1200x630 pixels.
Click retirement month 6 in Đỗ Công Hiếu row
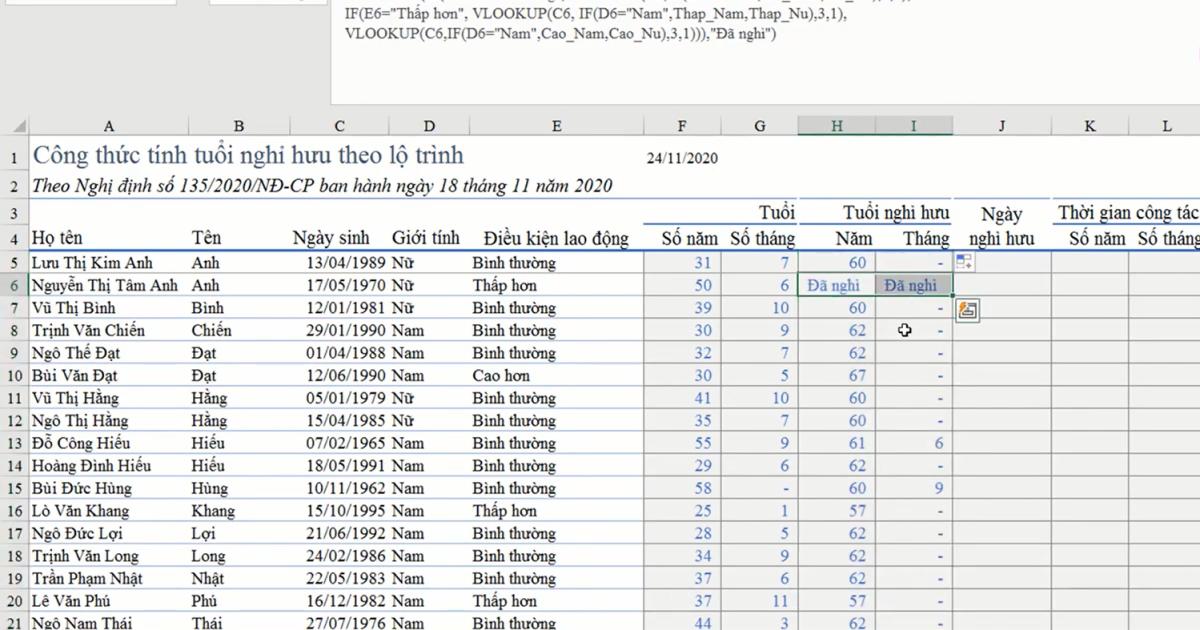coord(939,443)
